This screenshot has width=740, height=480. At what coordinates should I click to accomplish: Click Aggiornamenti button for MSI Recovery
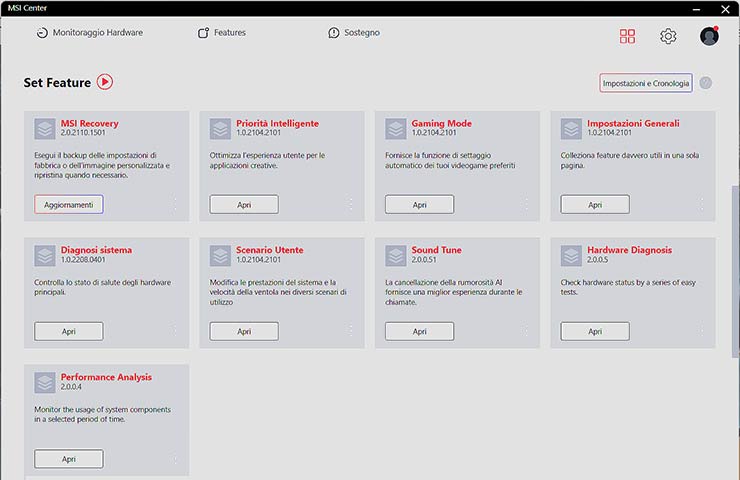[68, 204]
